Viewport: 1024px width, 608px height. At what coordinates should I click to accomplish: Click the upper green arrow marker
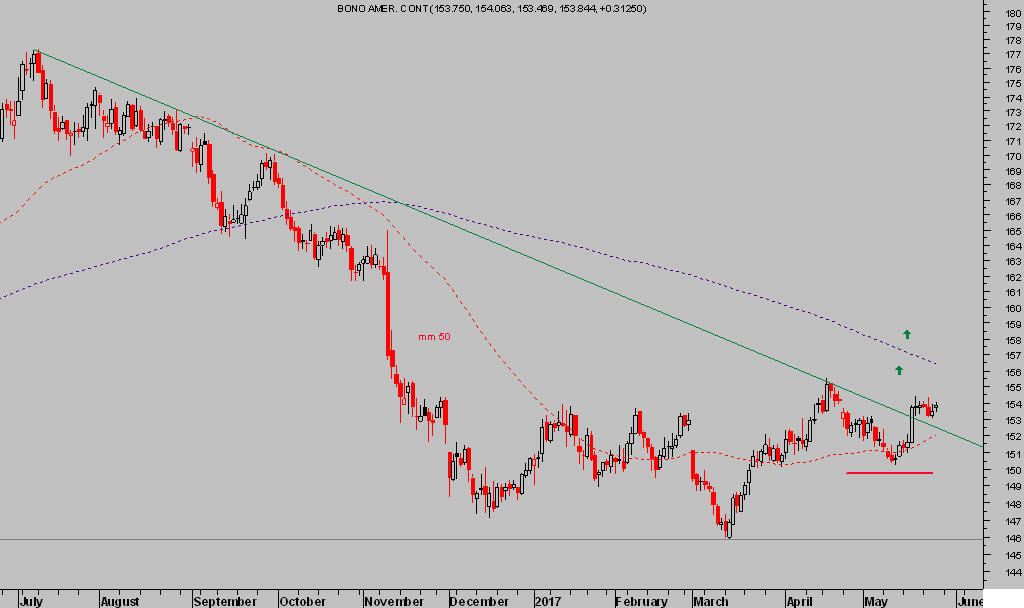(x=907, y=334)
